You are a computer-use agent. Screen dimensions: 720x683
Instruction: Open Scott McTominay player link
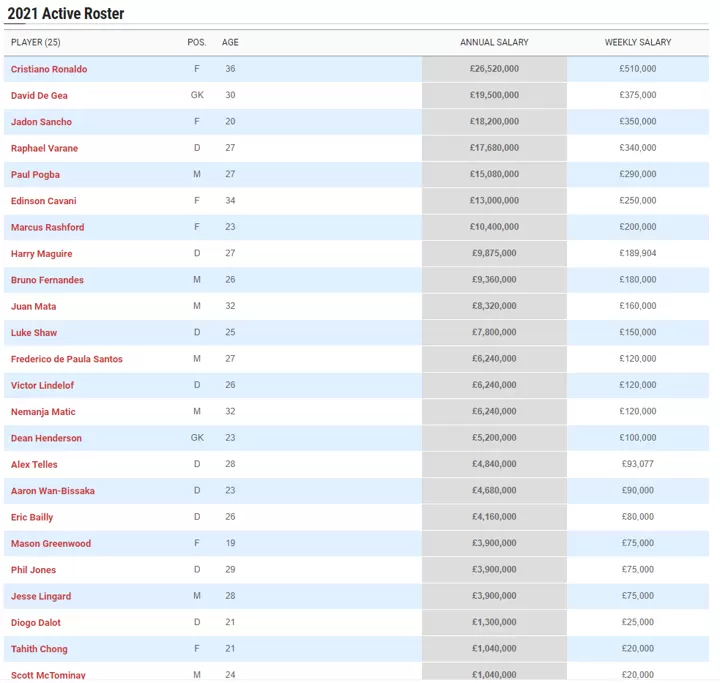point(48,675)
